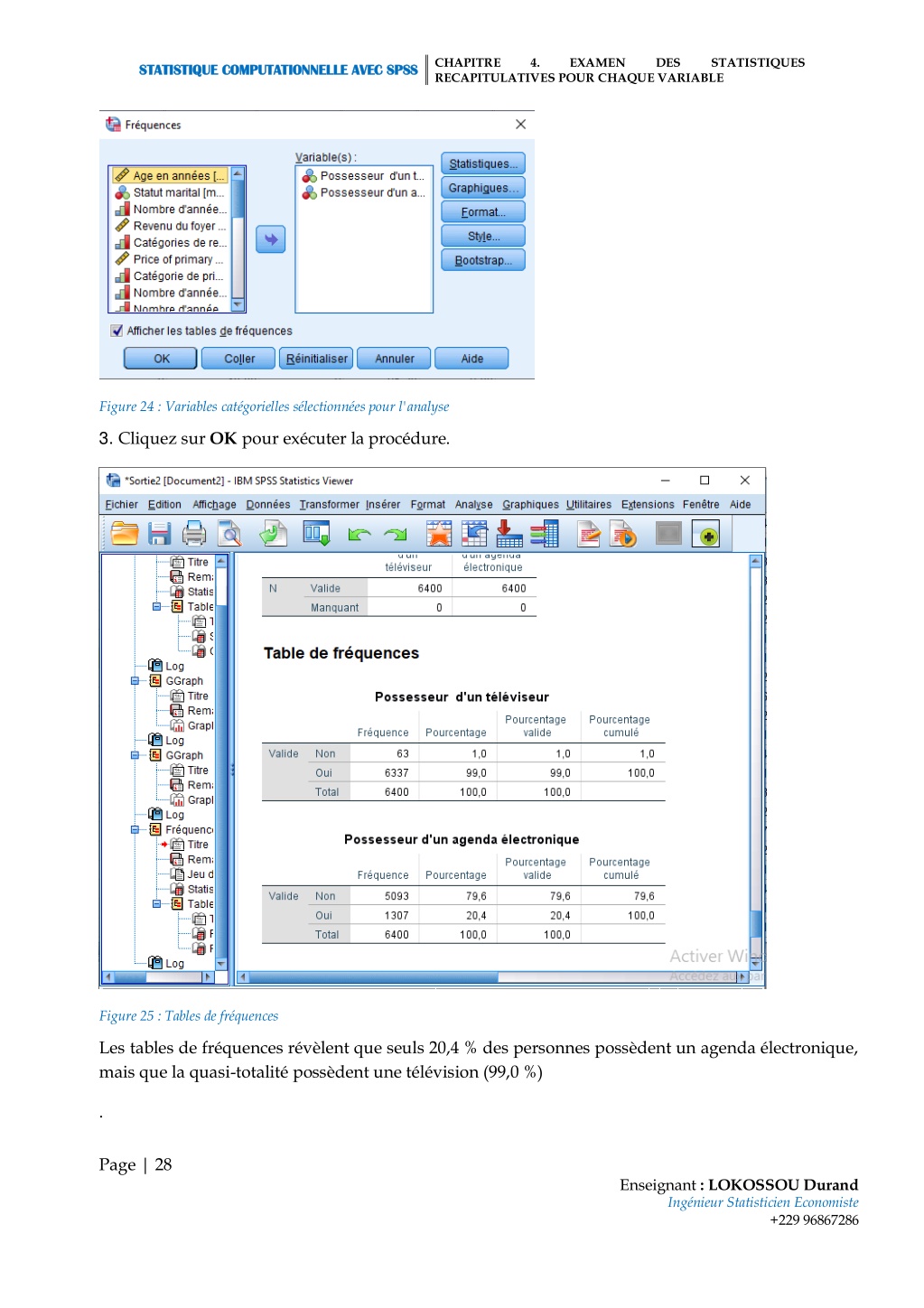Viewport: 924px width, 1308px height.
Task: Click OK to run the Fréquences procedure
Action: [161, 359]
